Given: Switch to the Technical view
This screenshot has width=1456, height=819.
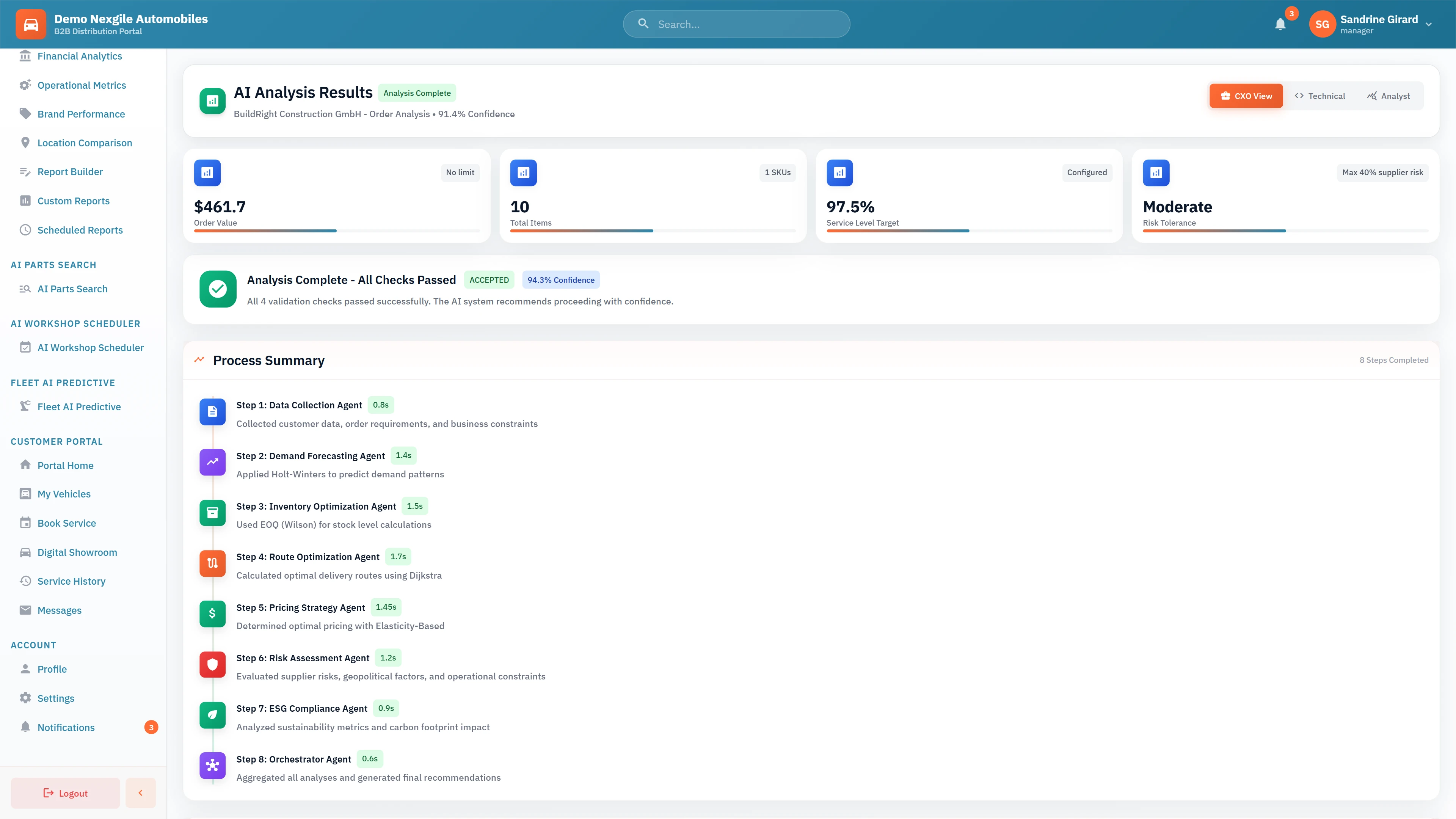Looking at the screenshot, I should click(1320, 96).
